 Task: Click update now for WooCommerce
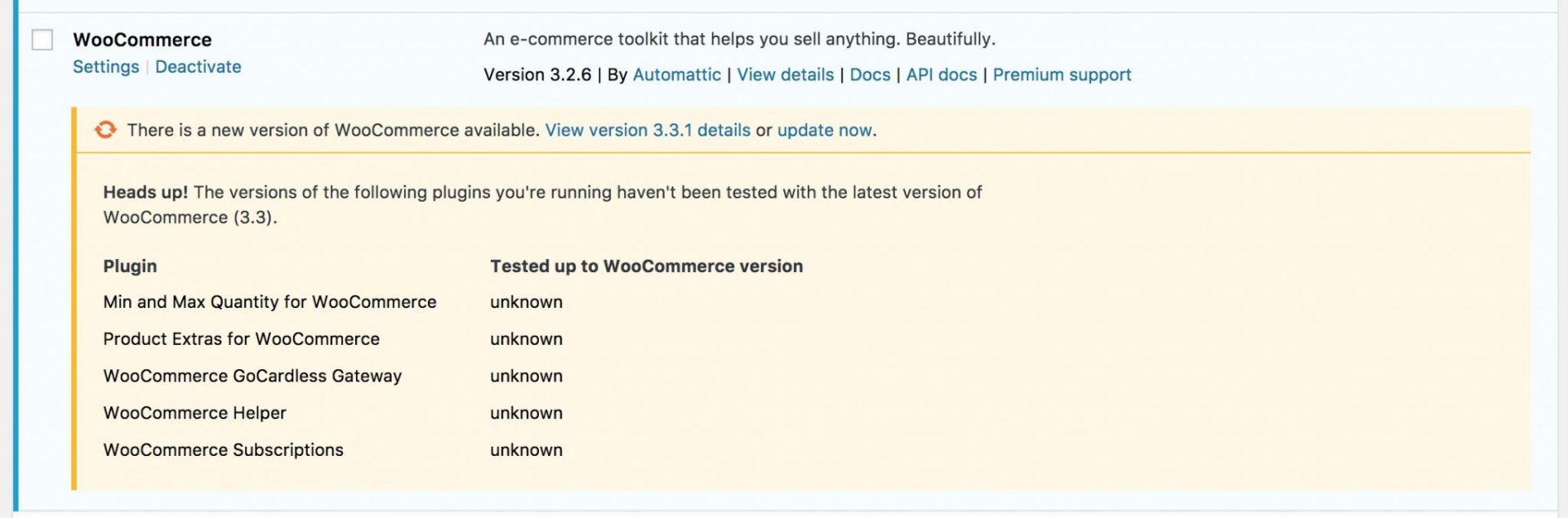coord(824,130)
